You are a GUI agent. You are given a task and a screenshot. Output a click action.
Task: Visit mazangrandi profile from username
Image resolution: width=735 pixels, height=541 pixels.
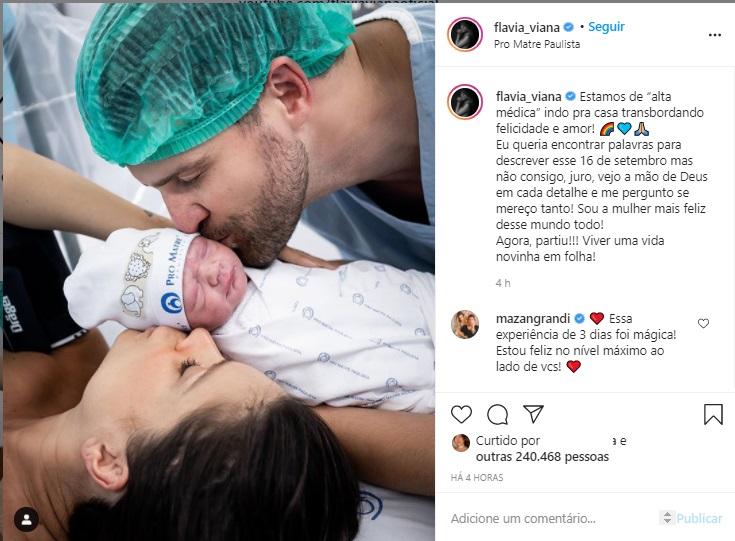point(533,319)
